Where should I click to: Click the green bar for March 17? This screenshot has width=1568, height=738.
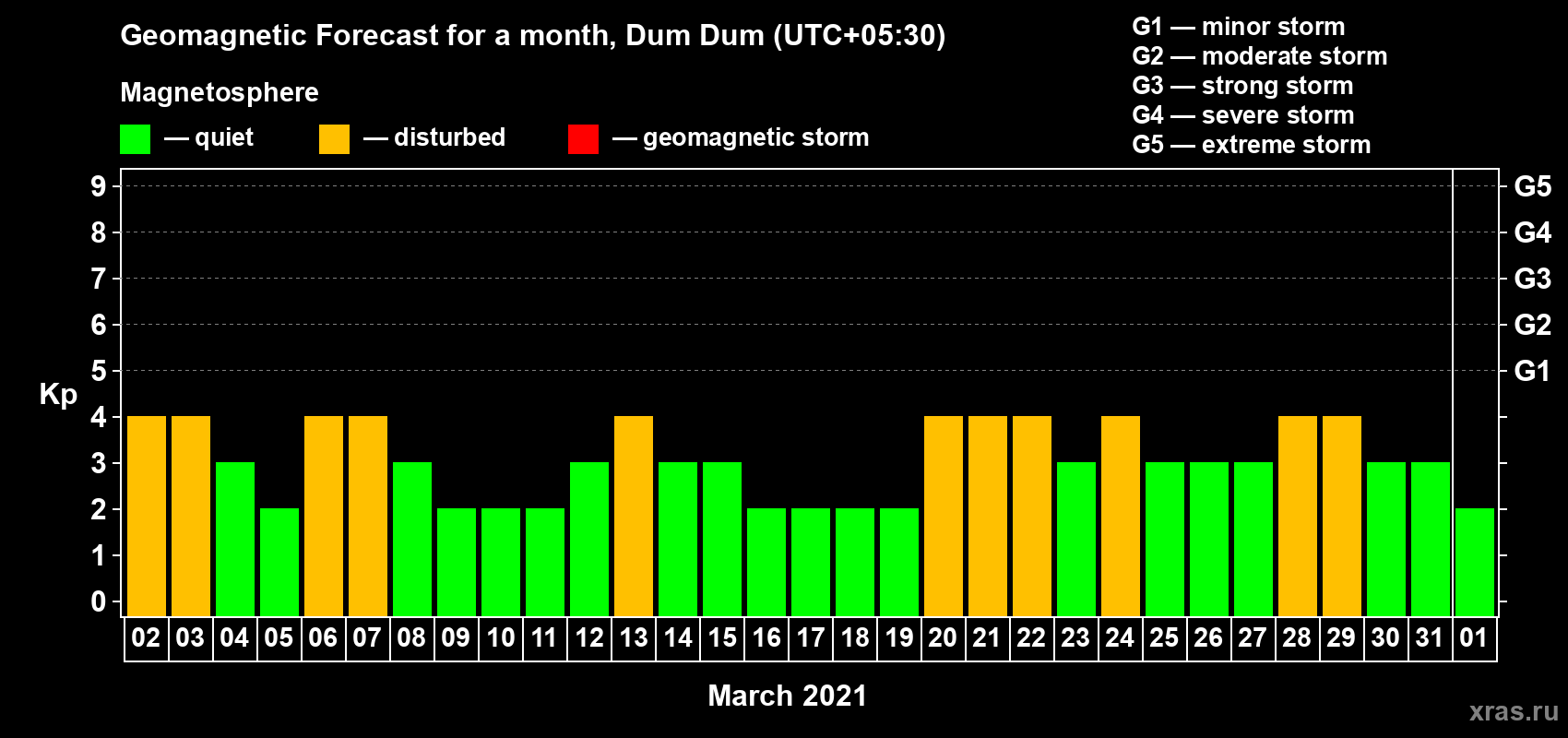point(811,562)
